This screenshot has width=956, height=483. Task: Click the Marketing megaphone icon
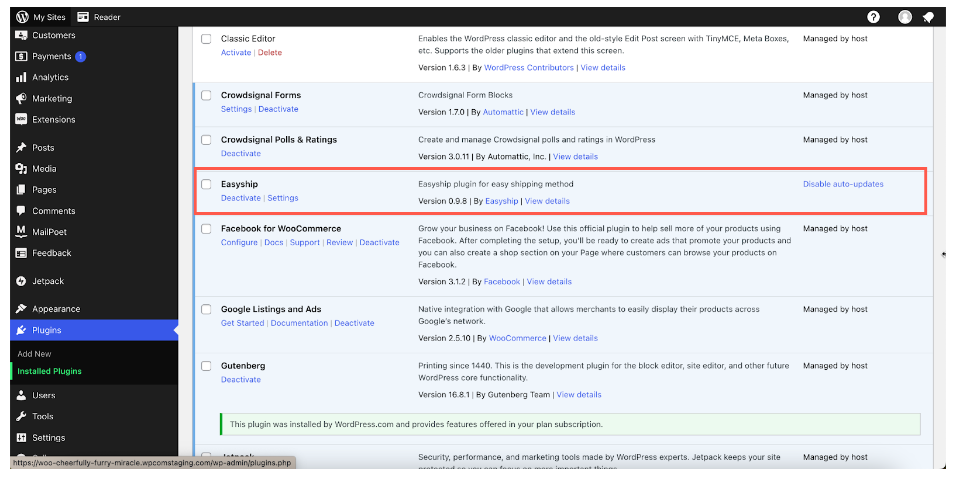pyautogui.click(x=21, y=98)
